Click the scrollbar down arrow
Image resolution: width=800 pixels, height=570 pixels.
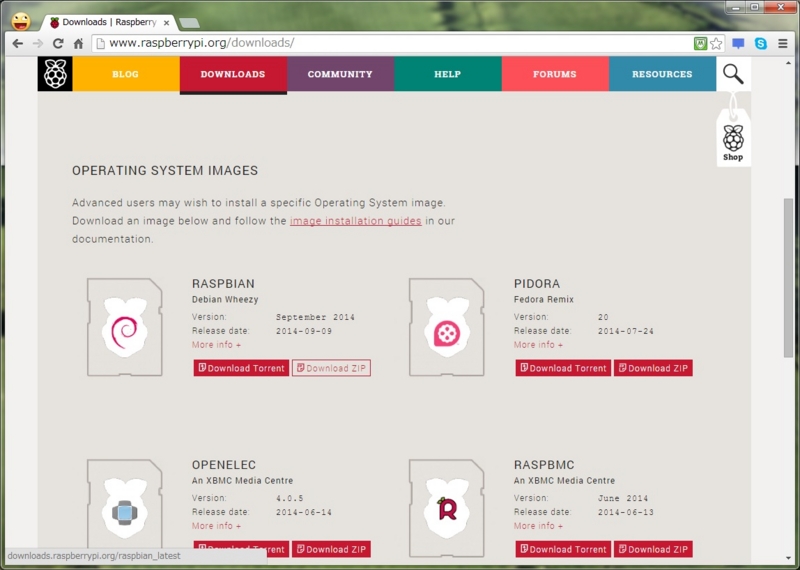click(x=789, y=559)
